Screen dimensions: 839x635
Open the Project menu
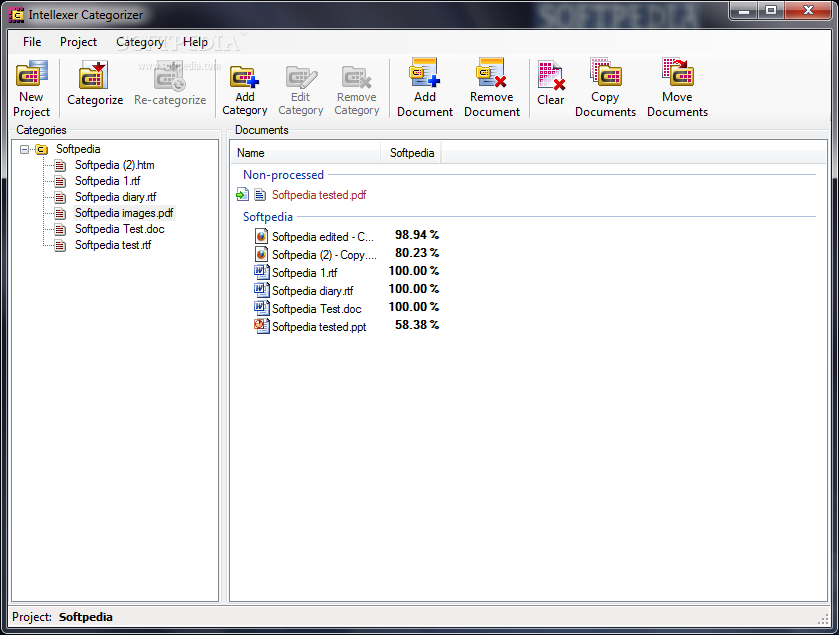click(x=78, y=42)
